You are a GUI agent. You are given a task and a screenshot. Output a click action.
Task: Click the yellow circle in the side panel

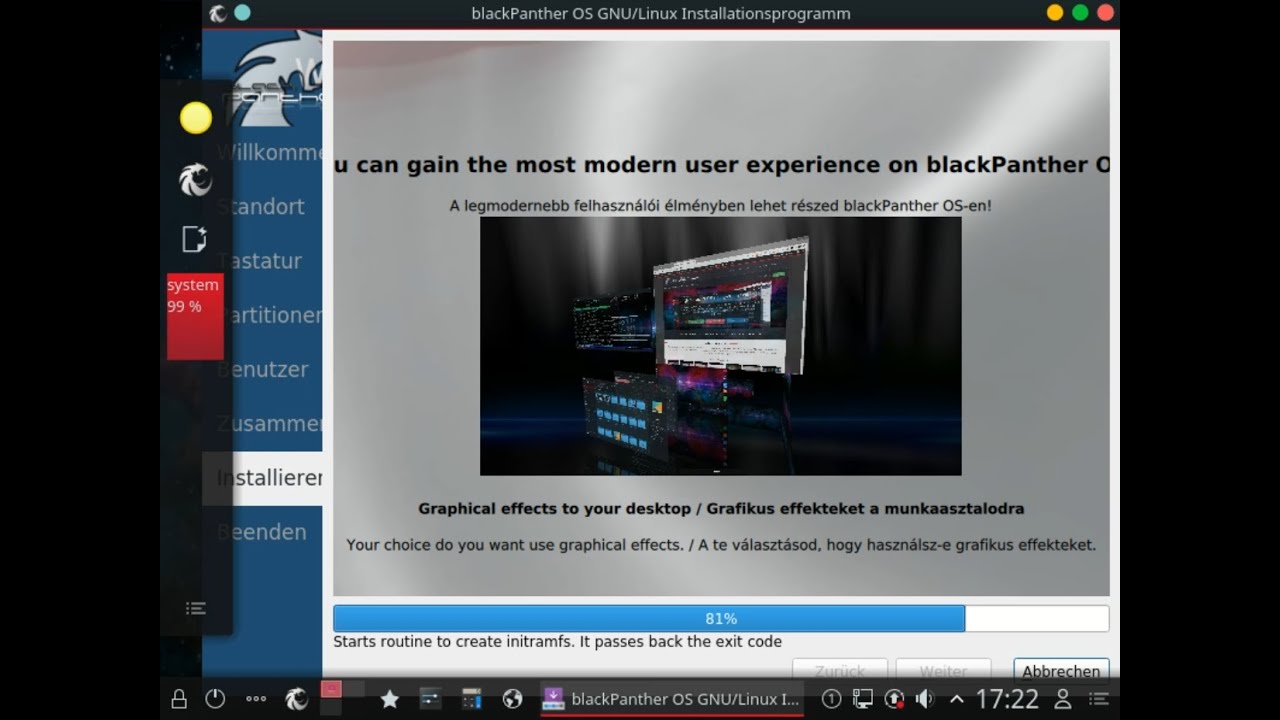pos(196,118)
